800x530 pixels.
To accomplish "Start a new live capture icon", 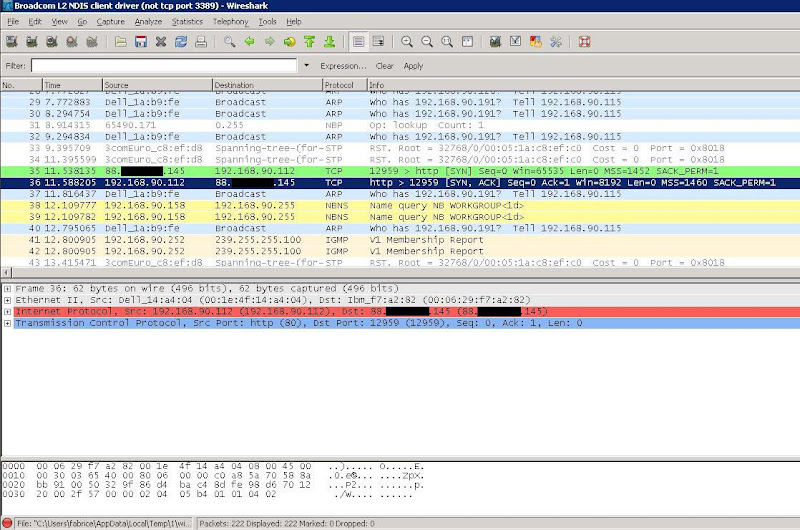I will click(52, 42).
